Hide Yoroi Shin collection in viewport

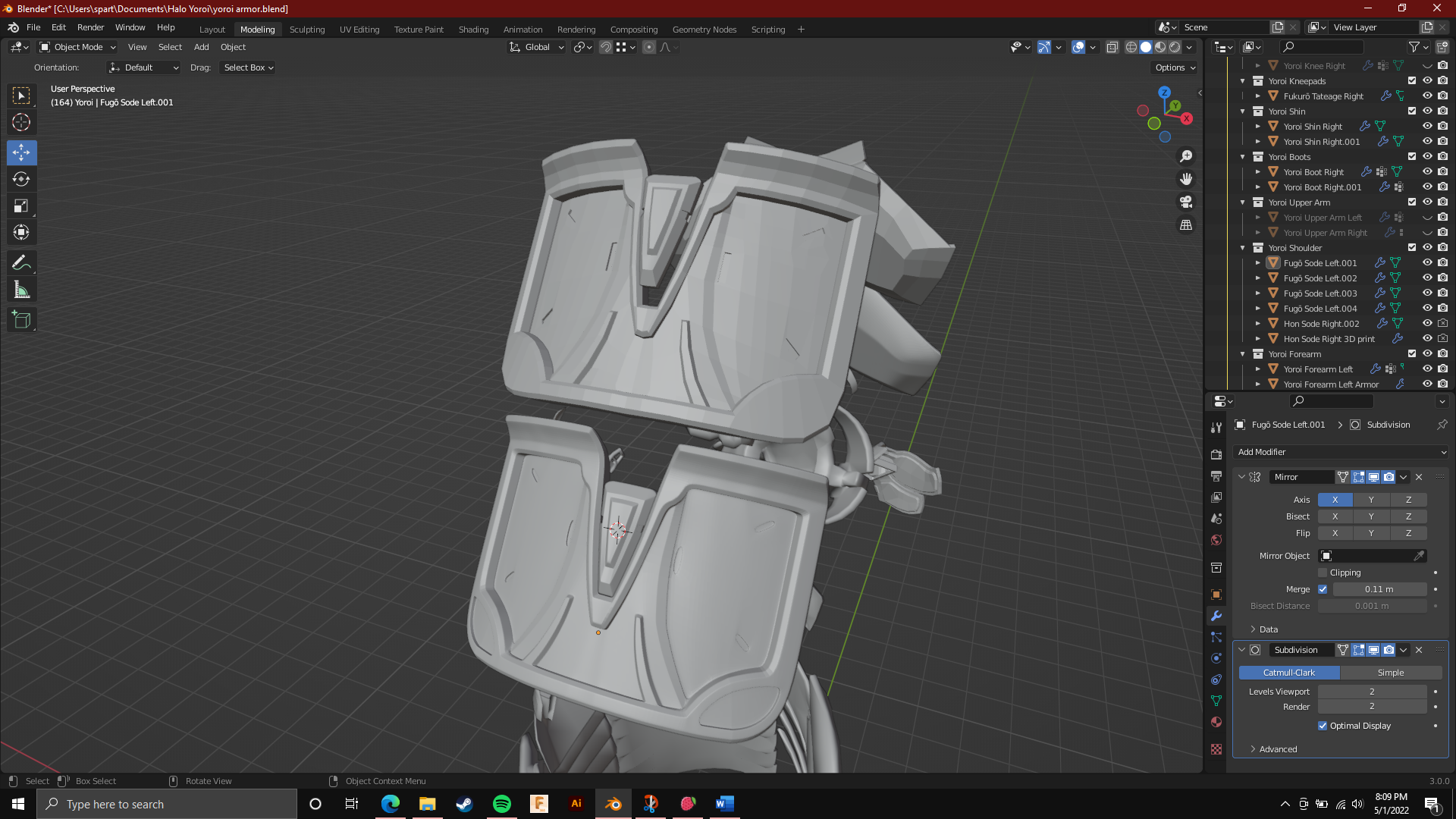click(1427, 111)
